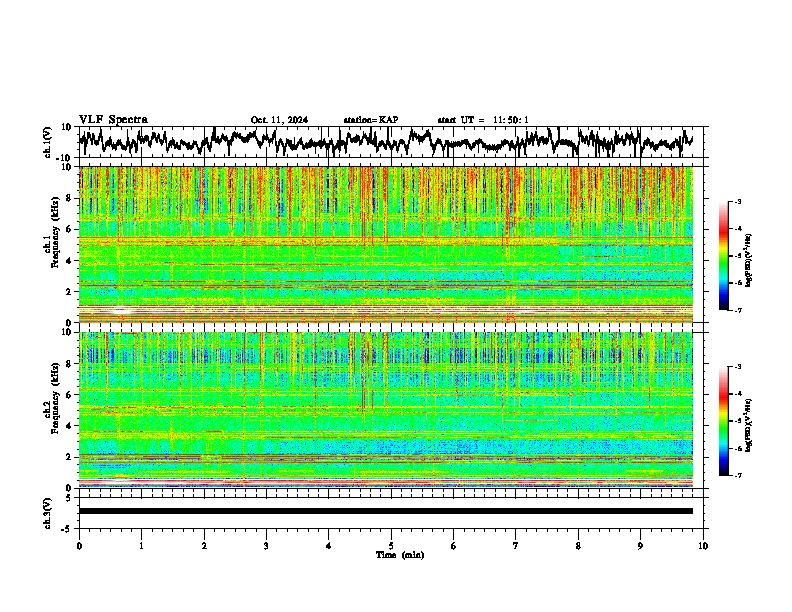Click the "-3" label on ch.1 color bar
Image resolution: width=792 pixels, height=612 pixels.
[x=738, y=202]
